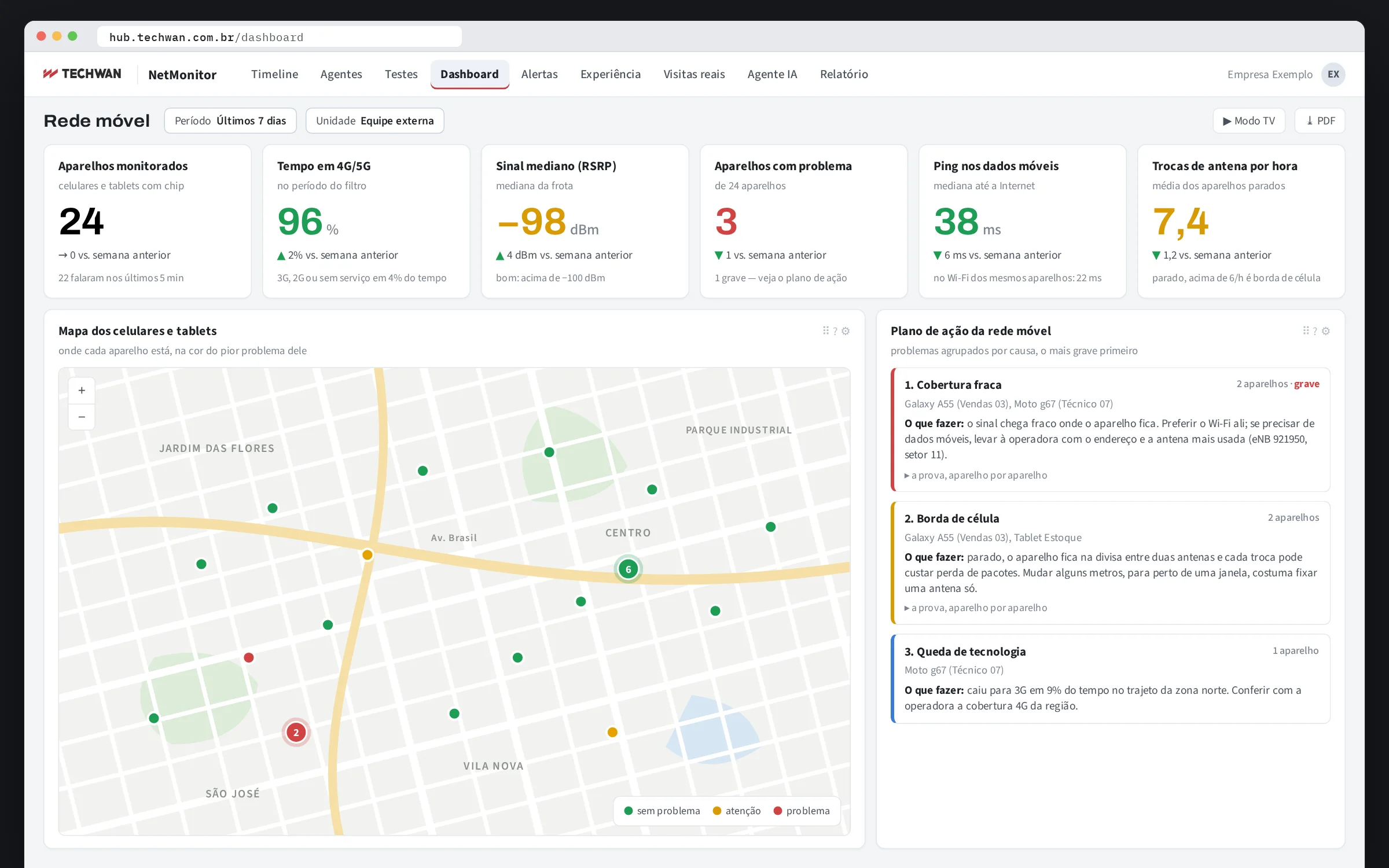Image resolution: width=1389 pixels, height=868 pixels.
Task: Toggle the 'problema' legend entry
Action: pyautogui.click(x=802, y=811)
